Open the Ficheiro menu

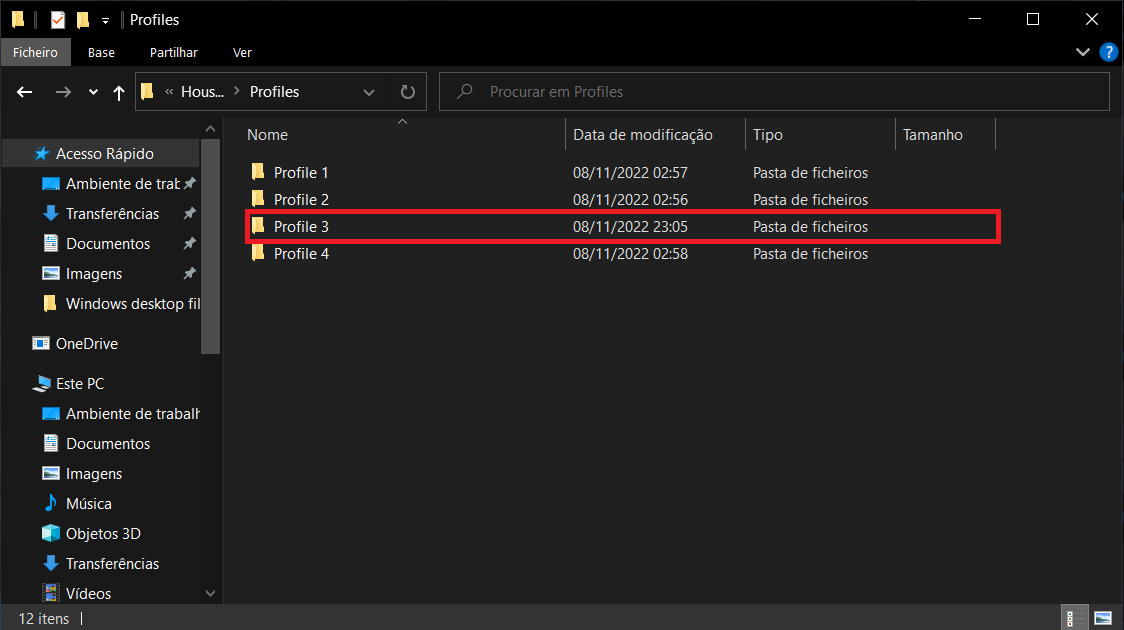[35, 52]
